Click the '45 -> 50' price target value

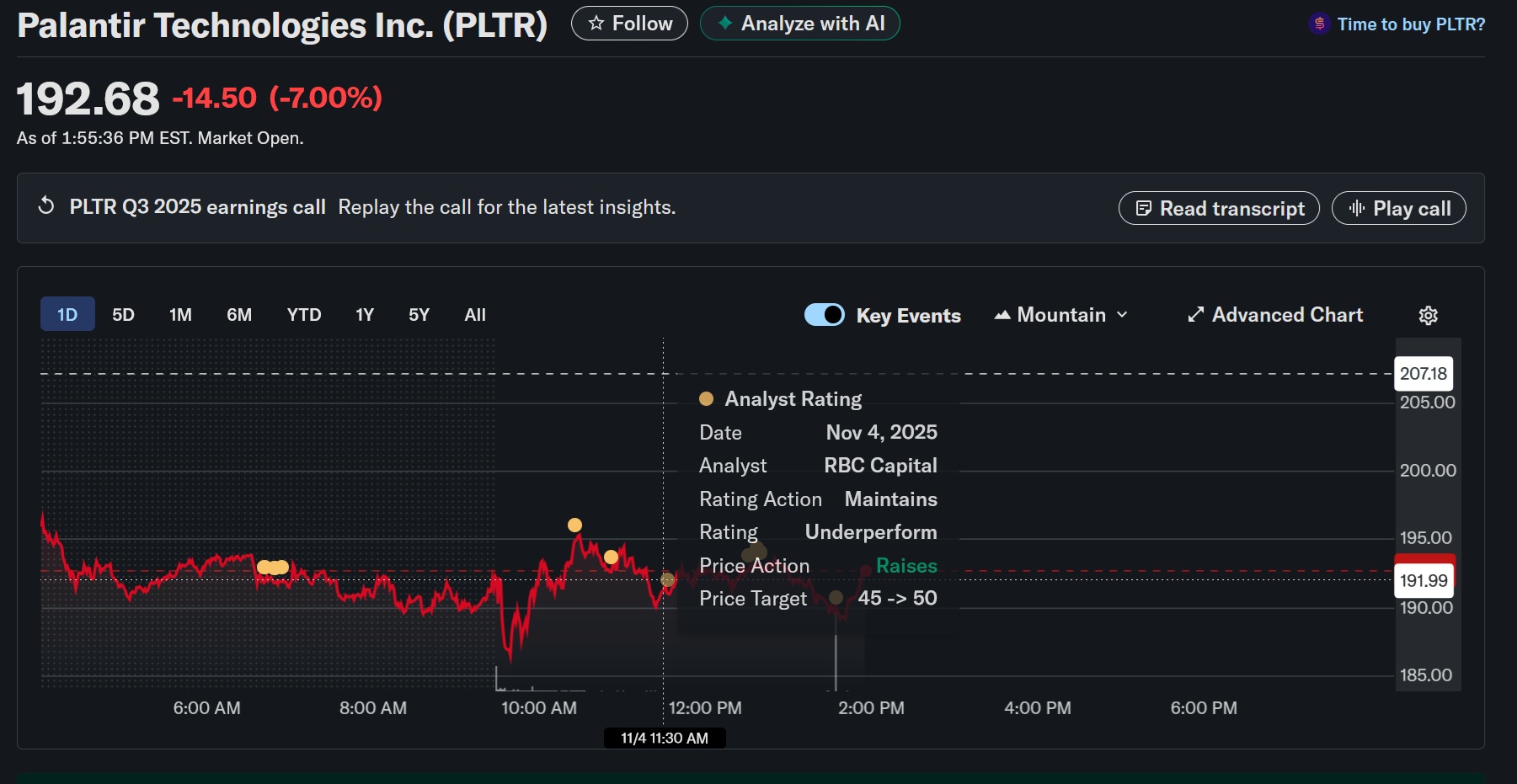[897, 598]
